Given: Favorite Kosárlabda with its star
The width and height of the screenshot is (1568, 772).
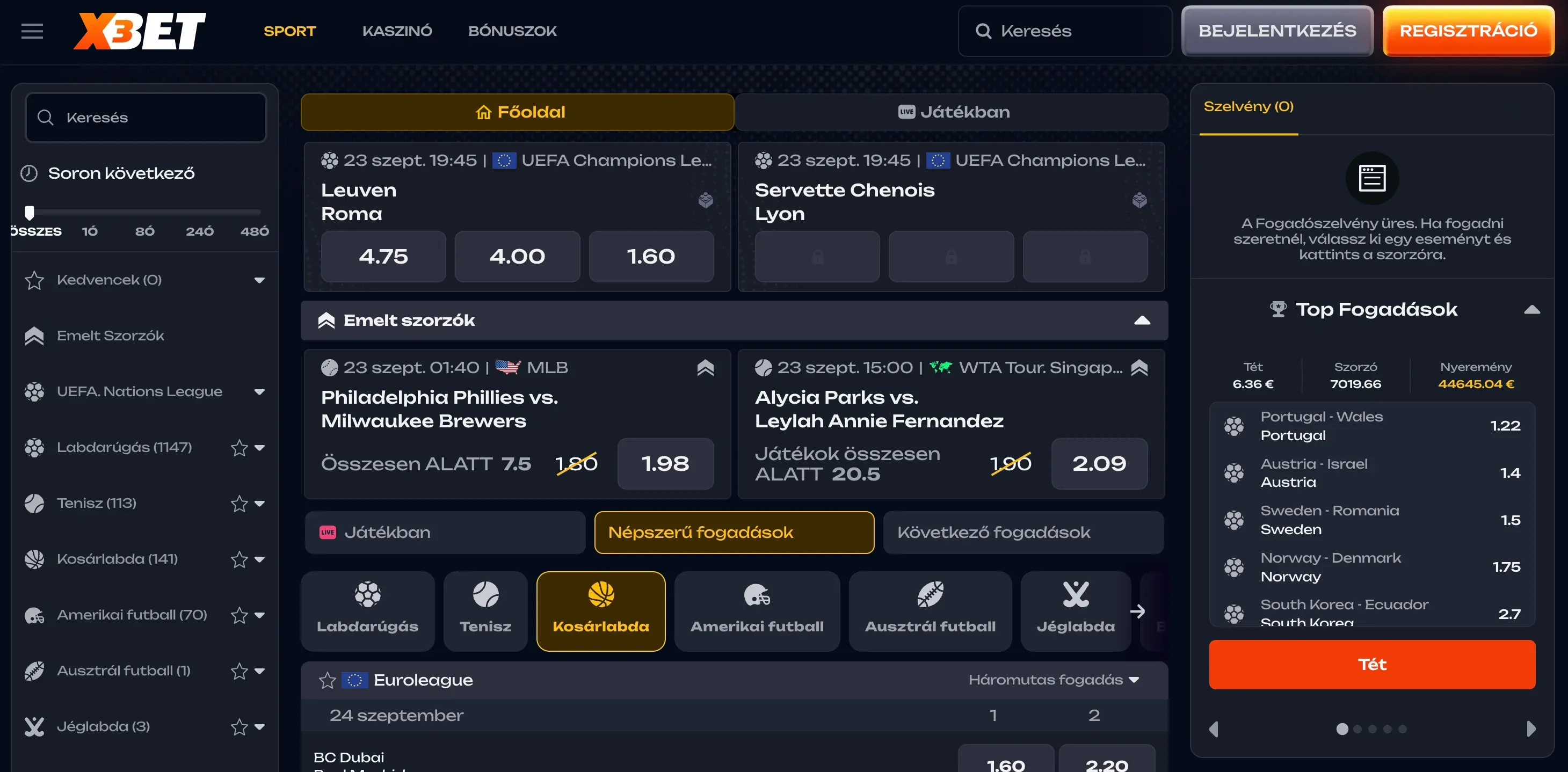Looking at the screenshot, I should tap(239, 559).
